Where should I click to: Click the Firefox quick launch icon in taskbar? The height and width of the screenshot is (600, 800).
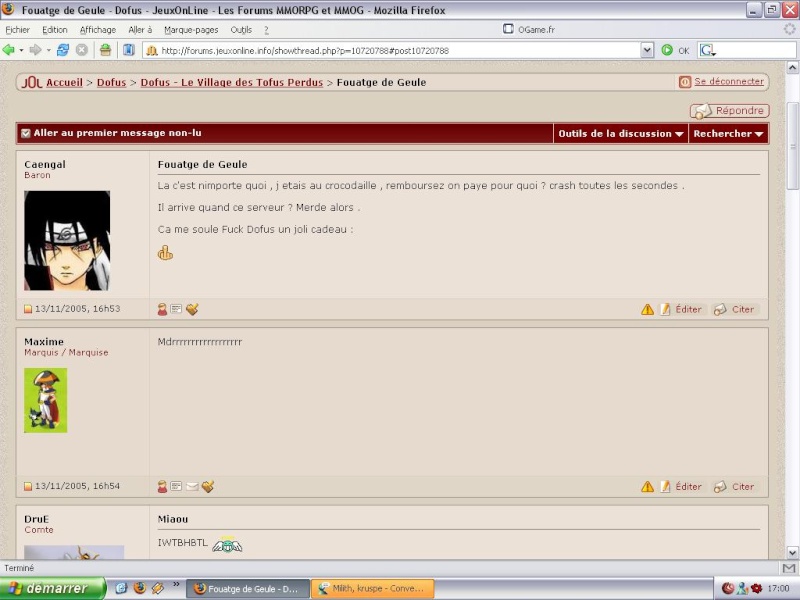(x=139, y=588)
